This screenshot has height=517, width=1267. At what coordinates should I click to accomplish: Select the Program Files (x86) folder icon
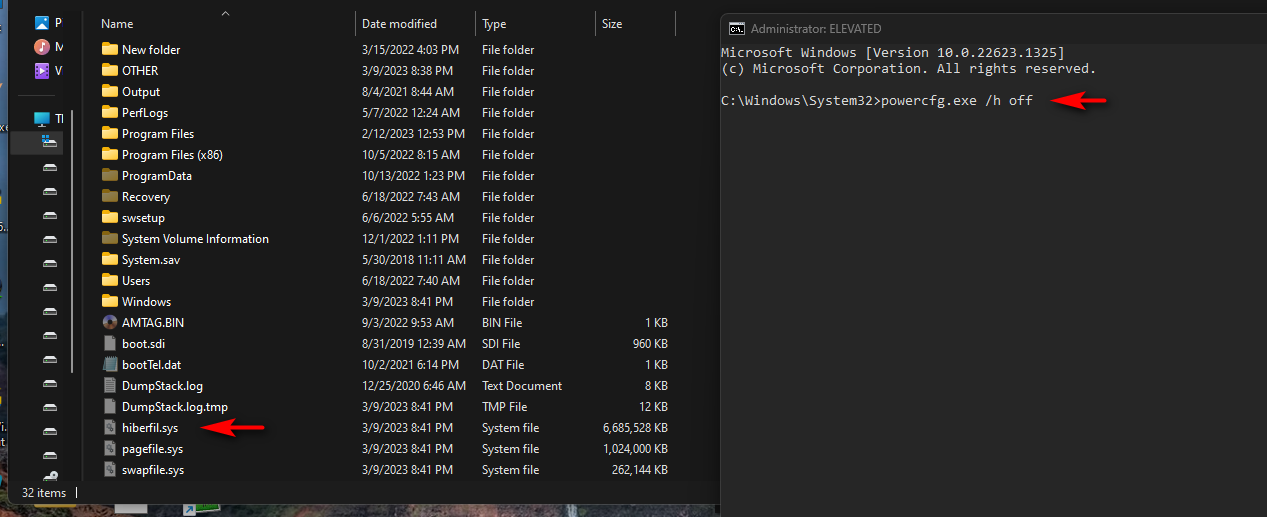110,154
